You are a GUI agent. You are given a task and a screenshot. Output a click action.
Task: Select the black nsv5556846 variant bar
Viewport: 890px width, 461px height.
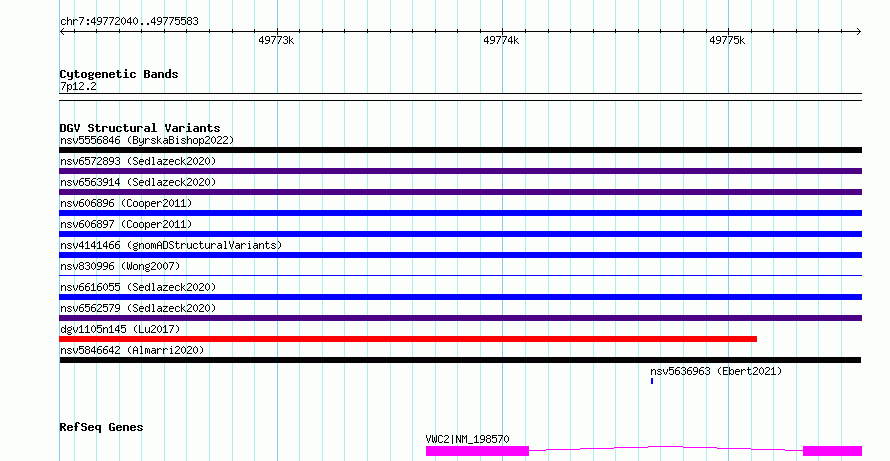pos(460,150)
